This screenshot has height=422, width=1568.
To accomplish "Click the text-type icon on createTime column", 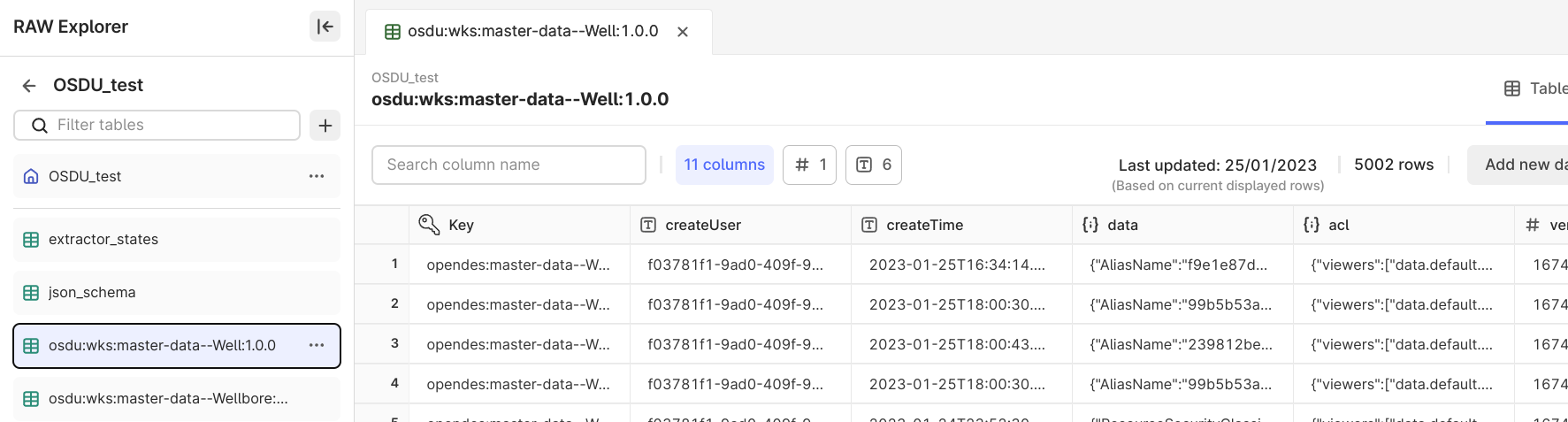I will pyautogui.click(x=869, y=225).
